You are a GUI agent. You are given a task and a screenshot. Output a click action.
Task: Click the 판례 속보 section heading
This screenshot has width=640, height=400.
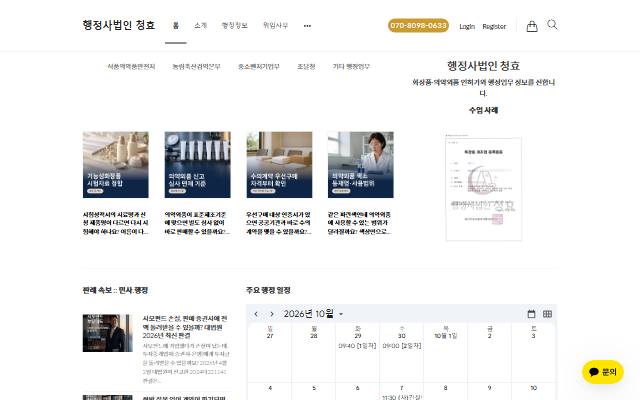(115, 290)
